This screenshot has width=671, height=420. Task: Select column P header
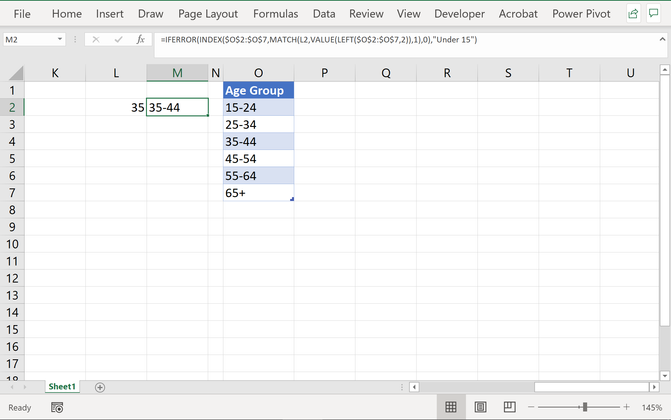324,73
